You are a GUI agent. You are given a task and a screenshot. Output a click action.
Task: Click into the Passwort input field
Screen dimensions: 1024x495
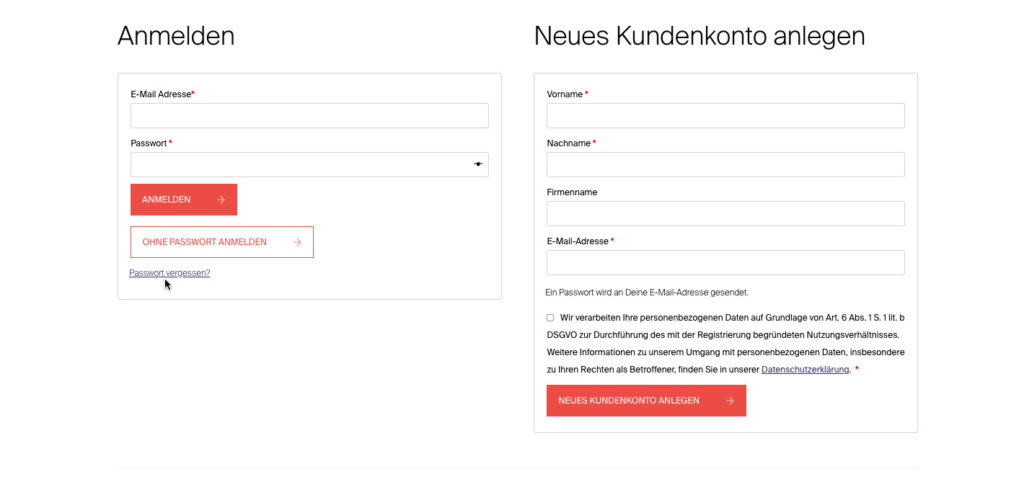[x=300, y=165]
